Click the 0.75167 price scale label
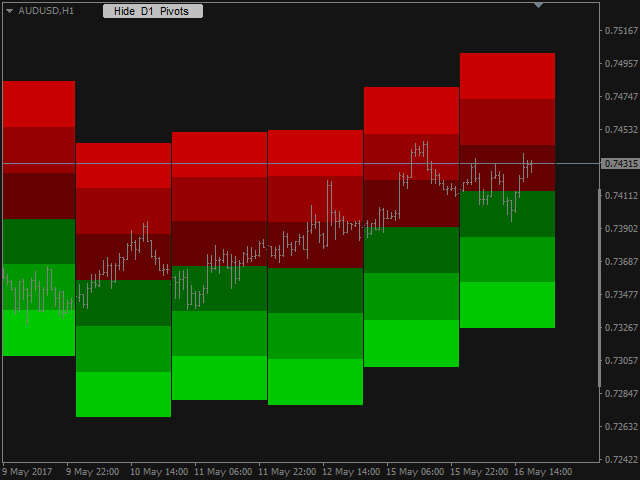640x480 pixels. 621,31
